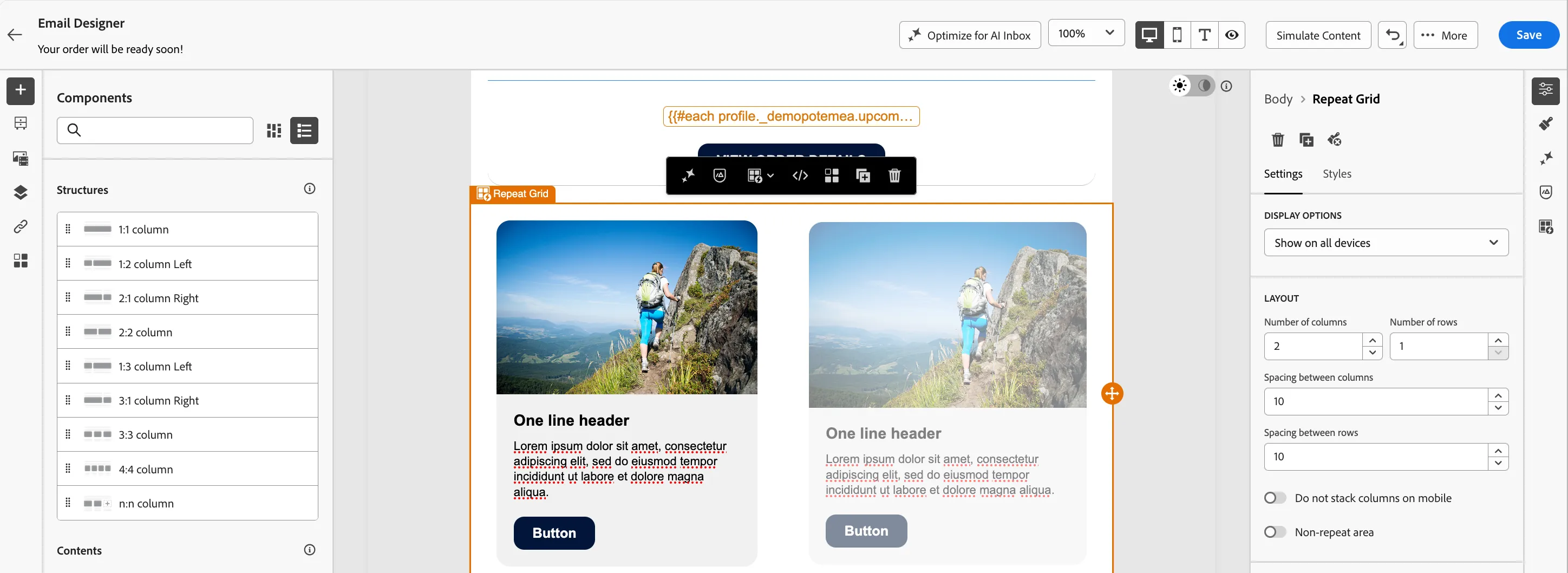
Task: Toggle the preview eye icon
Action: point(1231,35)
